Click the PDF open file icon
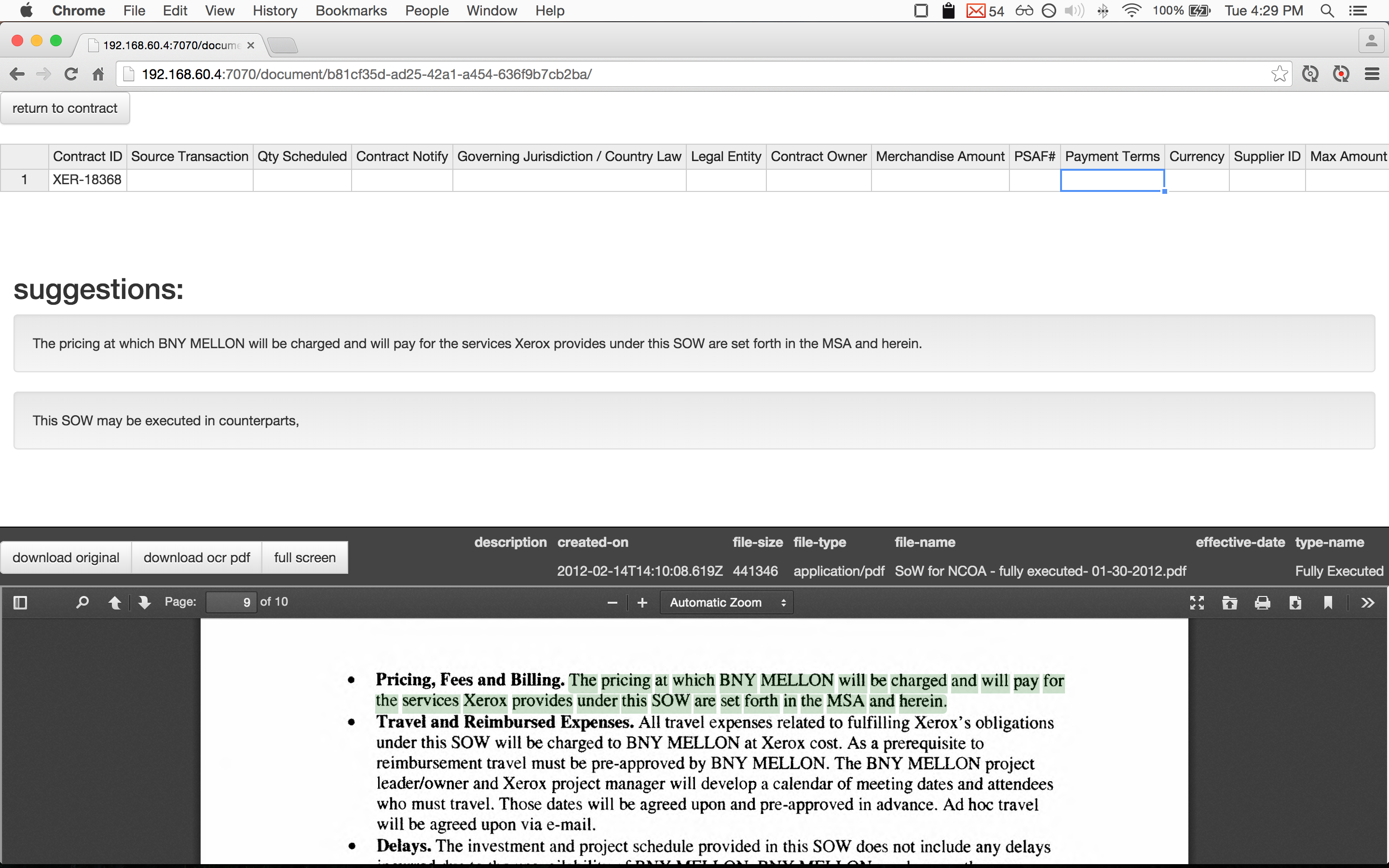 (x=1229, y=602)
